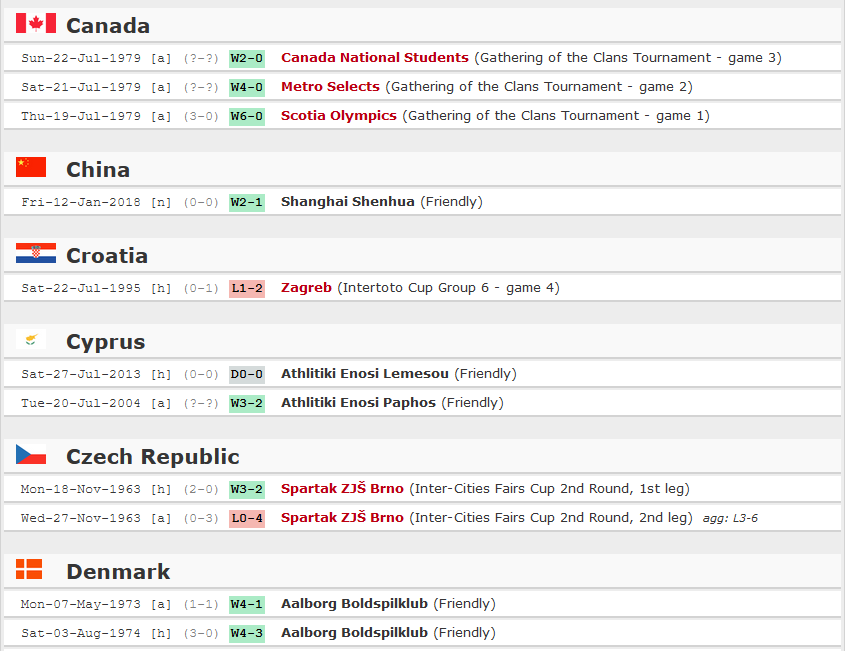Select the Czech Republic country heading

(x=153, y=457)
